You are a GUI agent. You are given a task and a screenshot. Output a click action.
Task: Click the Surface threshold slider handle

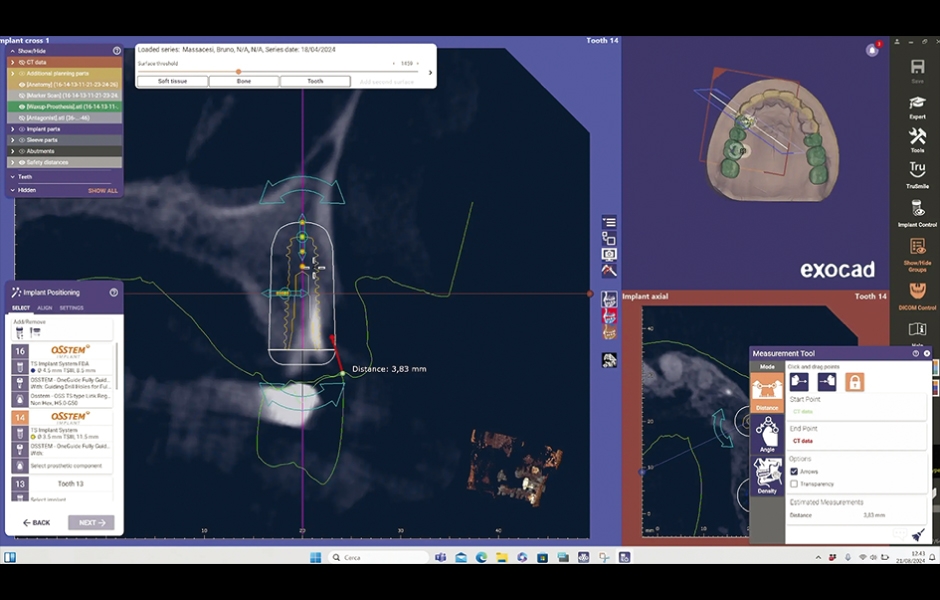[x=238, y=71]
